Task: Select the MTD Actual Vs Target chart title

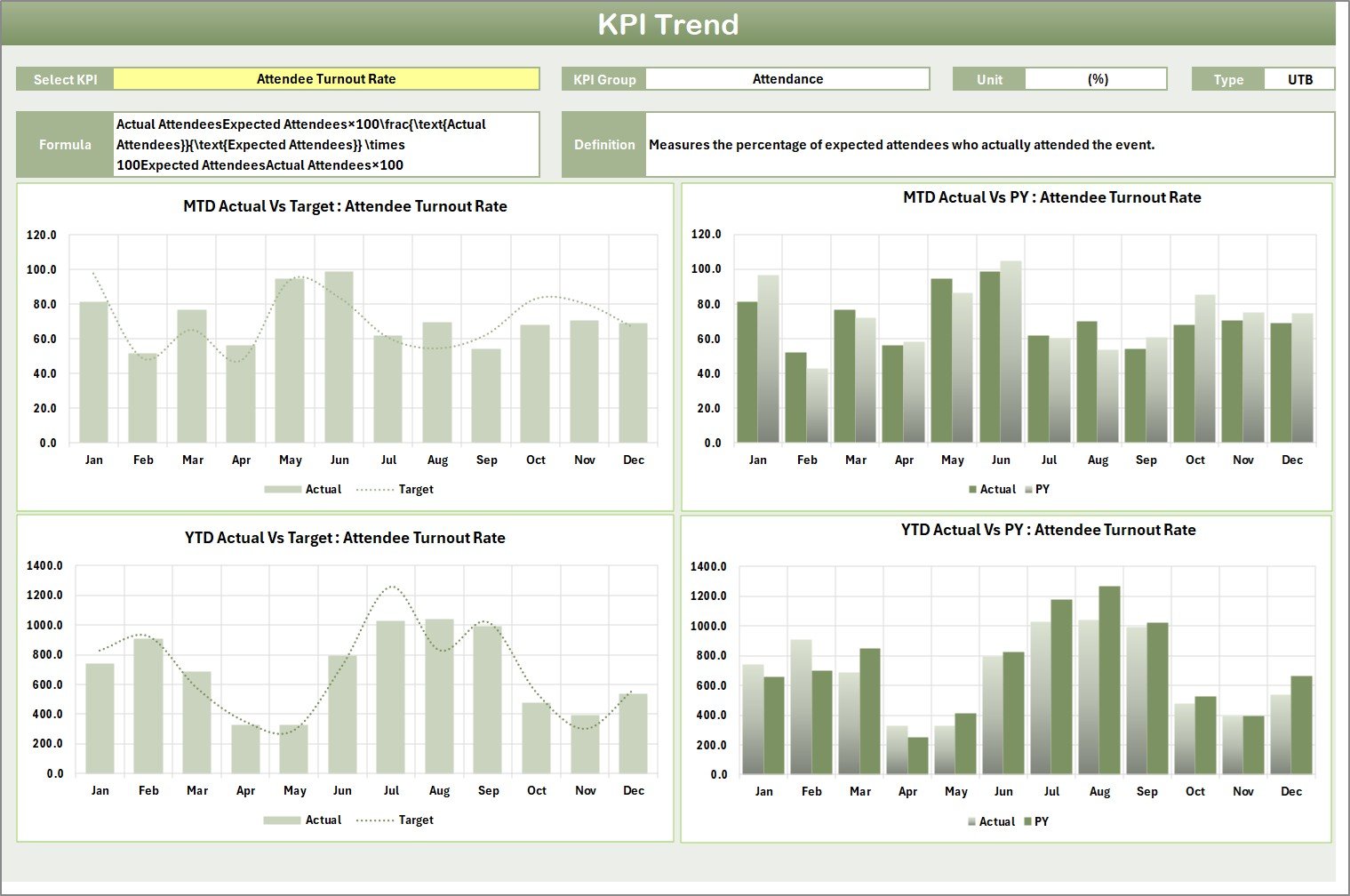Action: coord(346,205)
